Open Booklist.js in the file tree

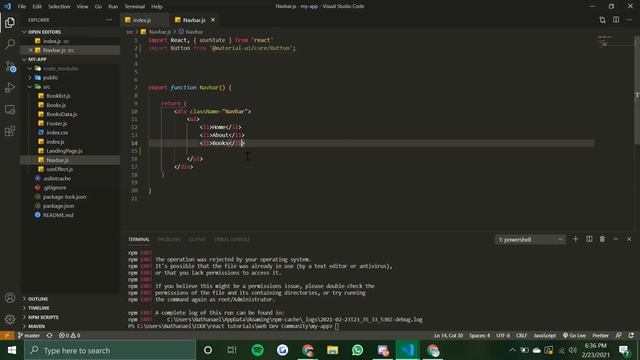point(58,96)
